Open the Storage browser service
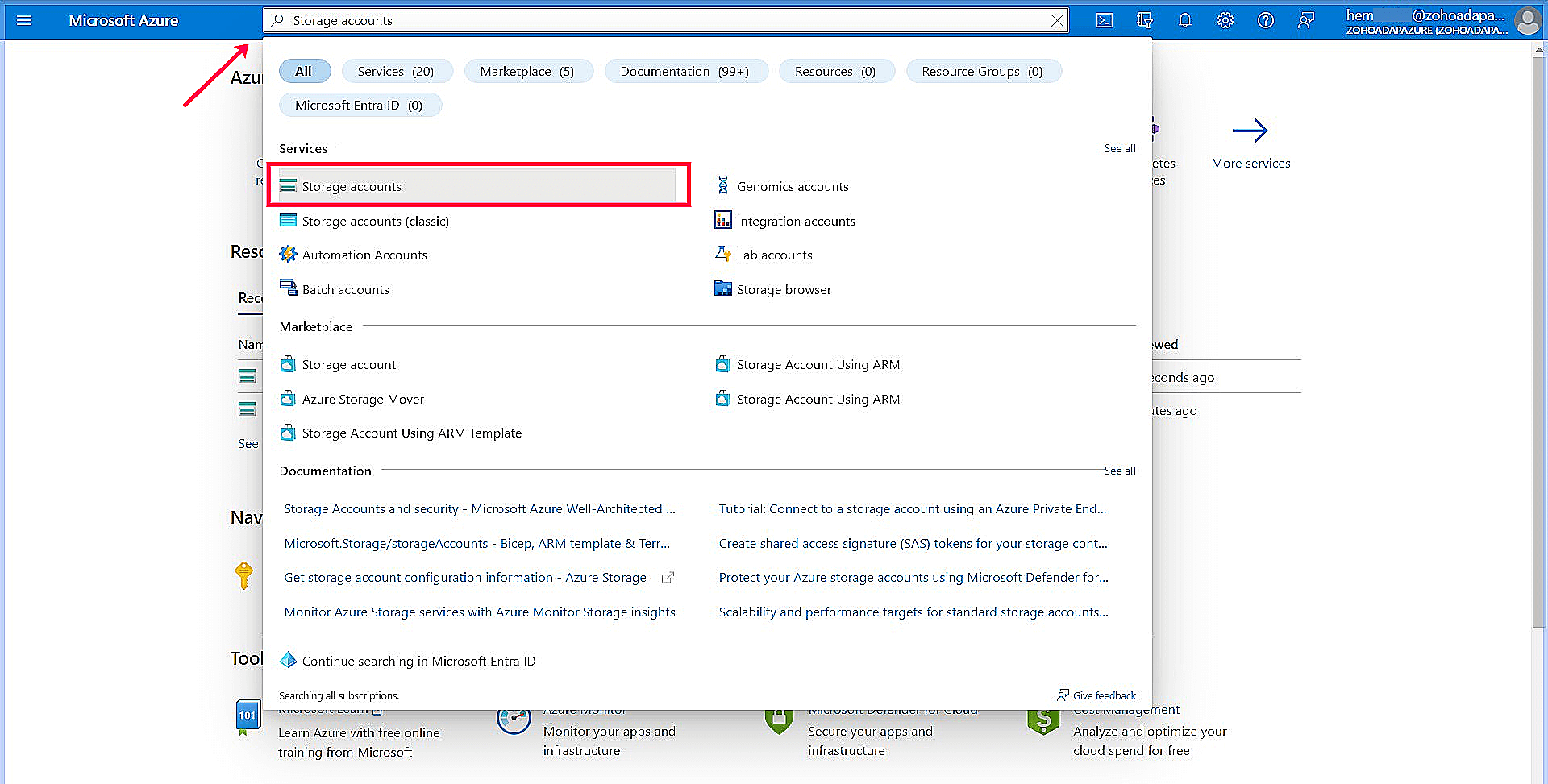 783,289
